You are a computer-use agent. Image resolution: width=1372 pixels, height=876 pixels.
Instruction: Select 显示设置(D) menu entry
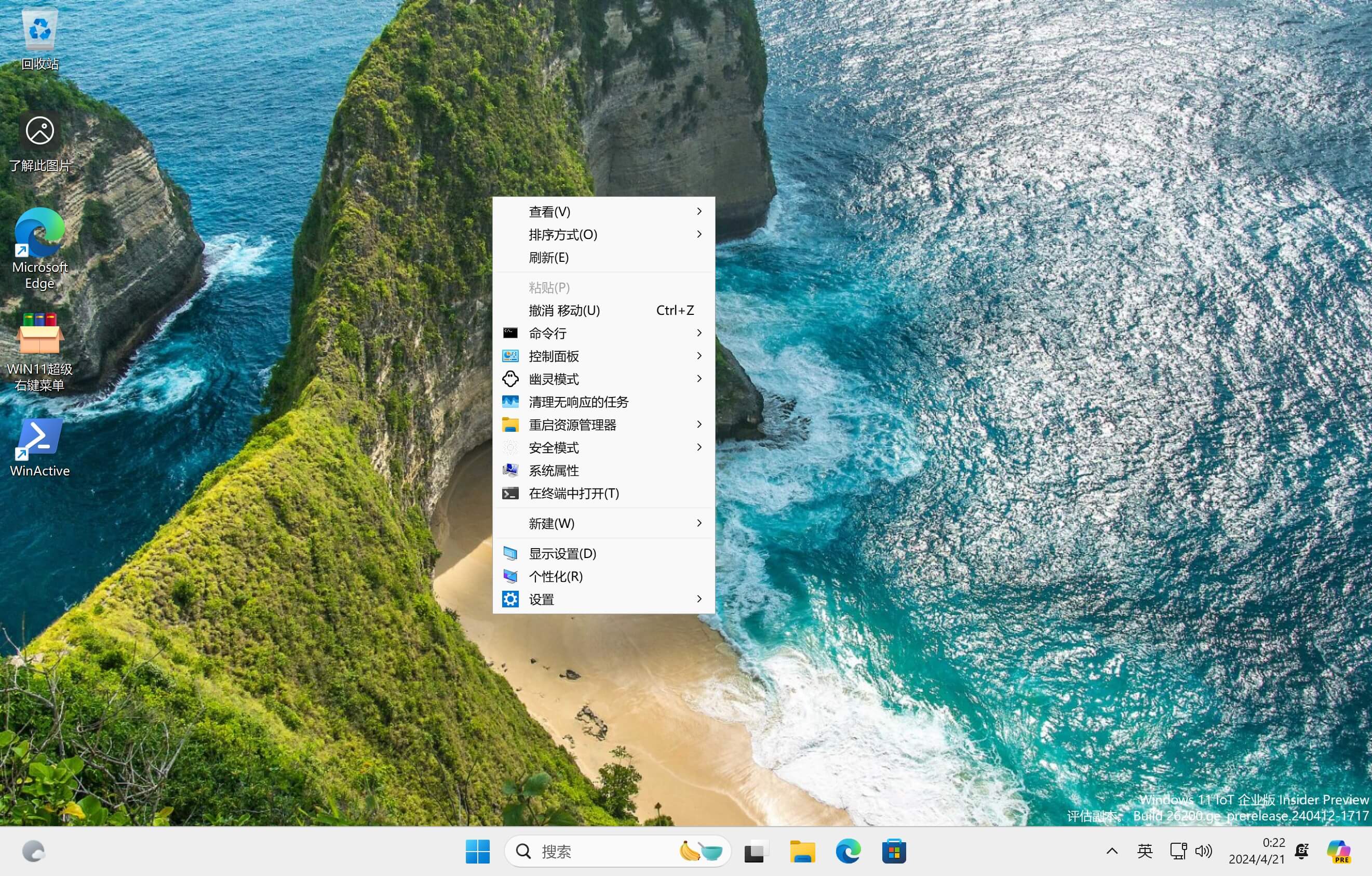[603, 553]
